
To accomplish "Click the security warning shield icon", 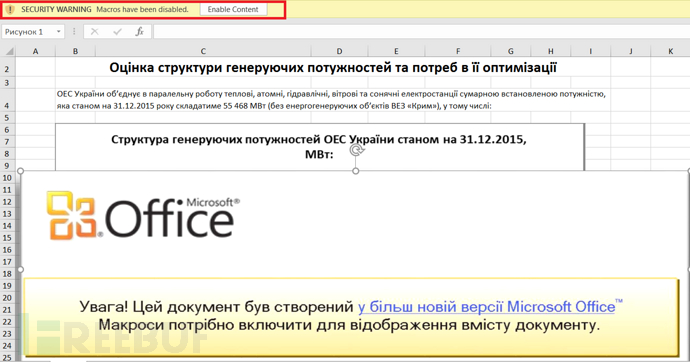I will (10, 9).
